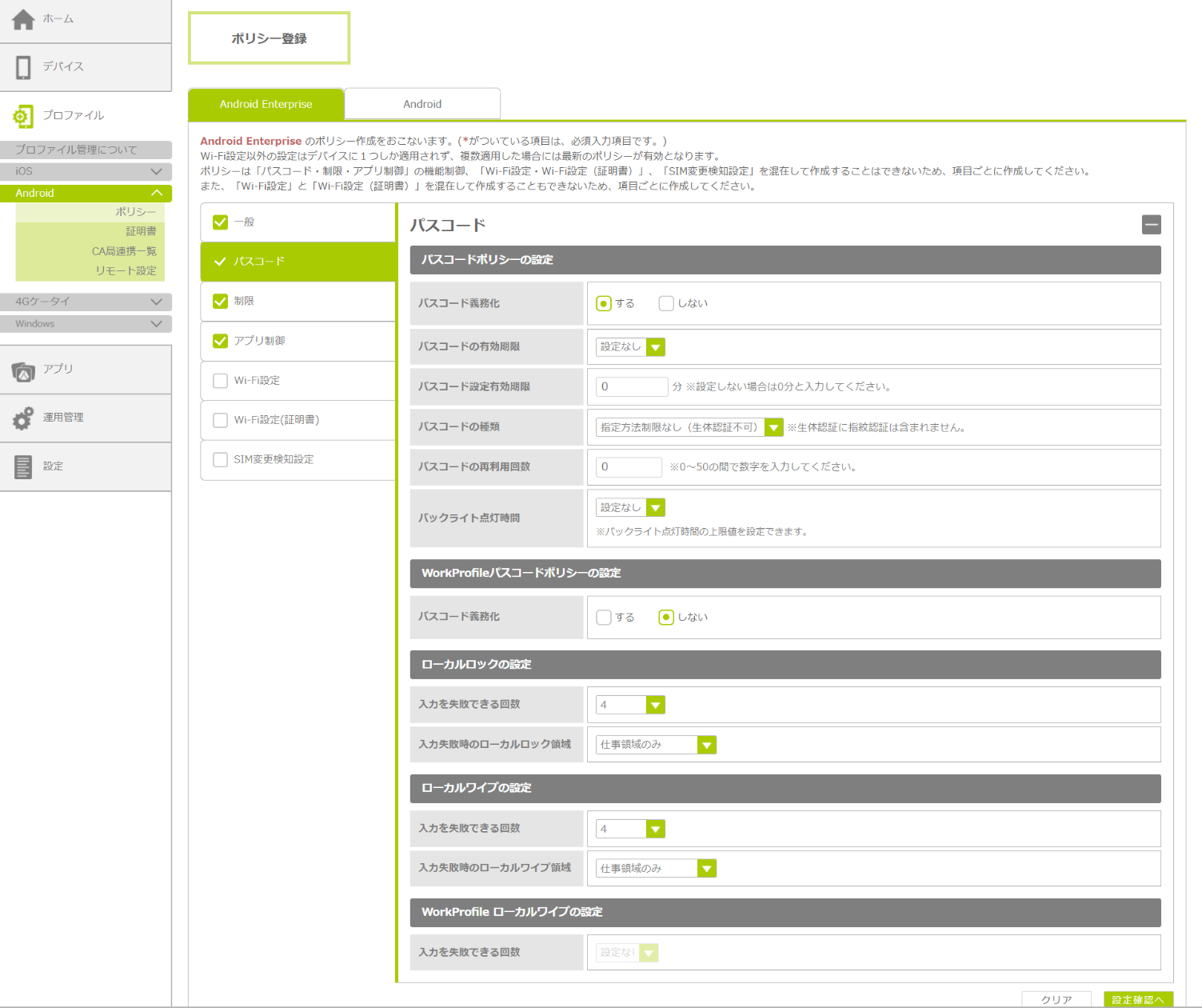Open the Device section icon
The image size is (1202, 1008).
point(23,67)
